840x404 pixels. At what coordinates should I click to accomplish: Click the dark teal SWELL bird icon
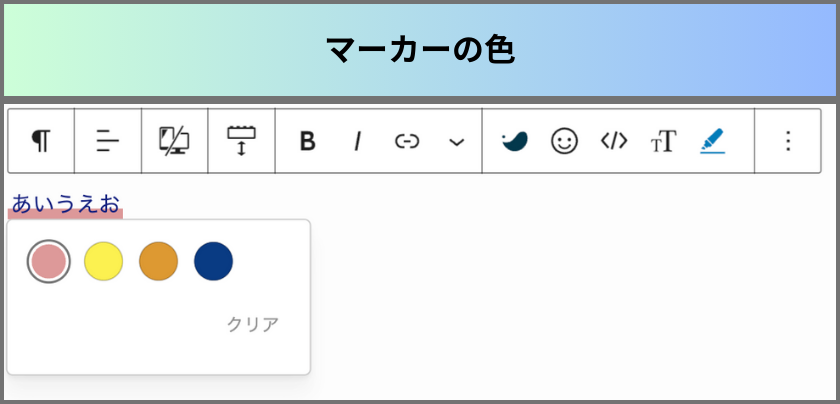(515, 141)
